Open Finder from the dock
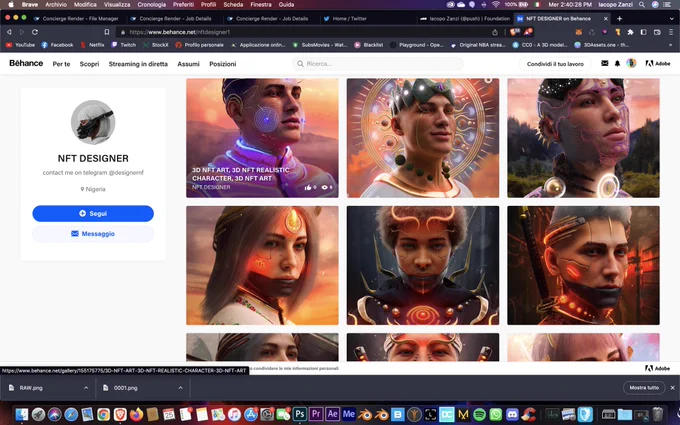The width and height of the screenshot is (680, 425). (22, 414)
